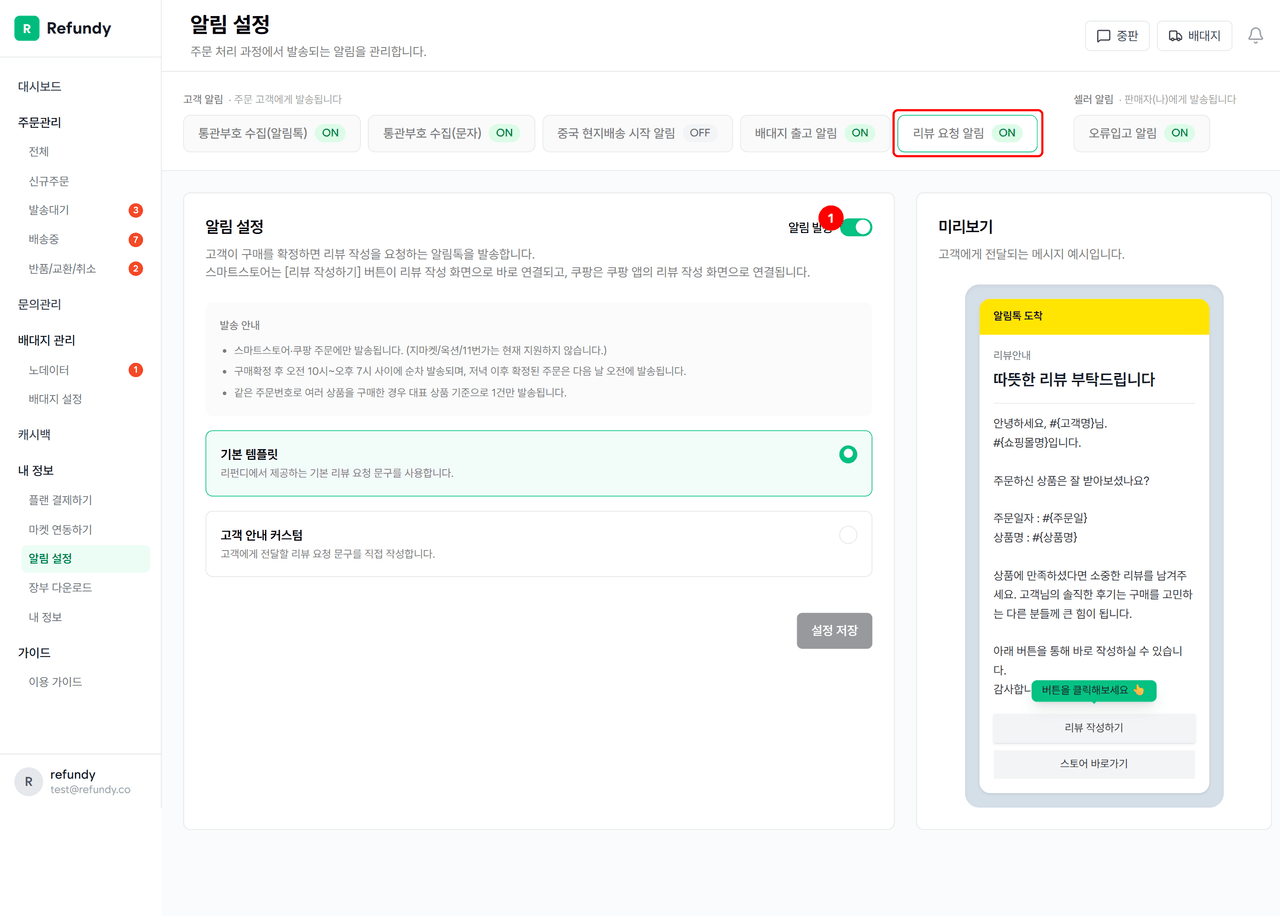Image resolution: width=1280 pixels, height=916 pixels.
Task: Click the 미리보기 panel title
Action: pyautogui.click(x=965, y=227)
